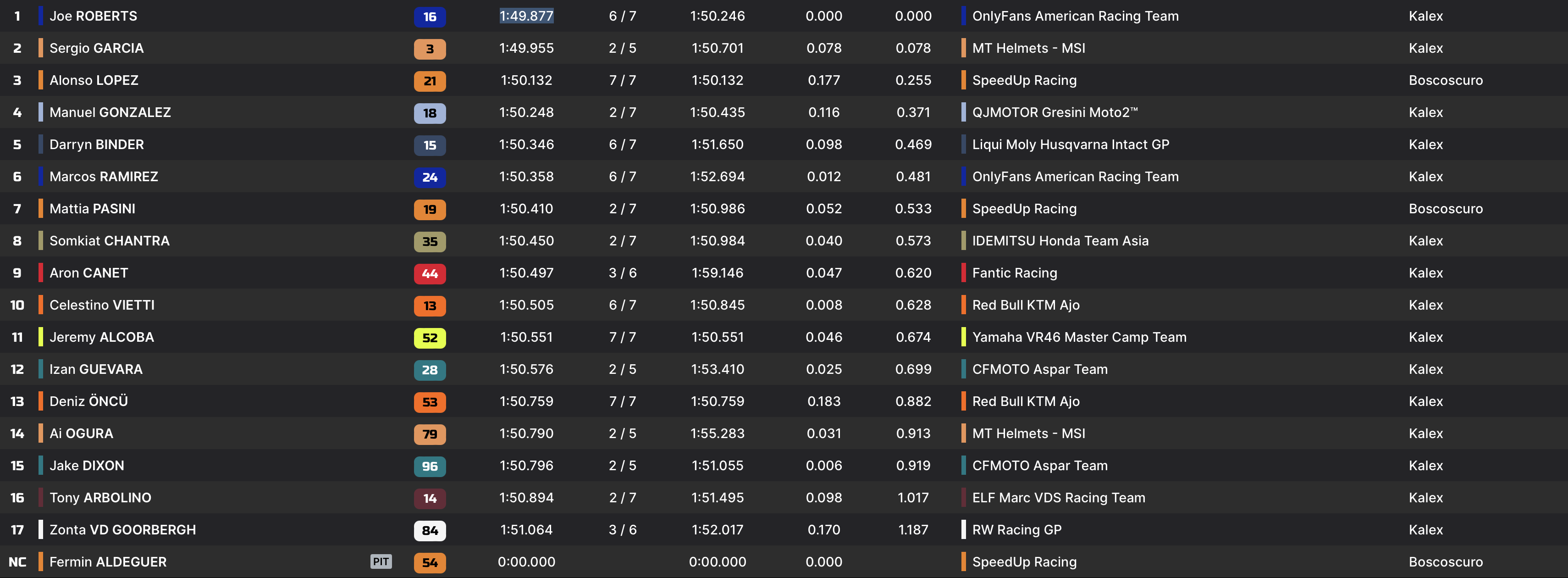Select the ELF Marc VDS Racing Team entry
Image resolution: width=1568 pixels, height=578 pixels.
[1059, 498]
